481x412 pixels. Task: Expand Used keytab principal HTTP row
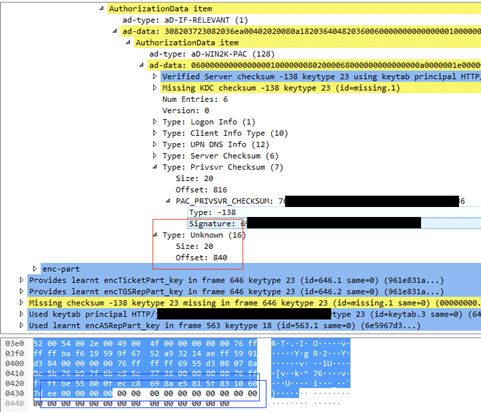(21, 314)
